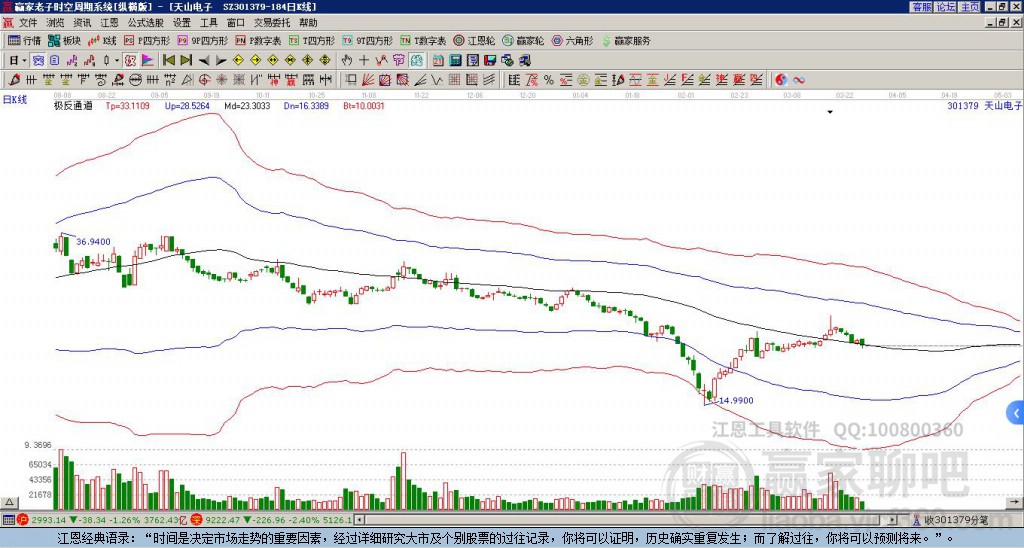
Task: Open the 行情 quotes view
Action: point(24,40)
